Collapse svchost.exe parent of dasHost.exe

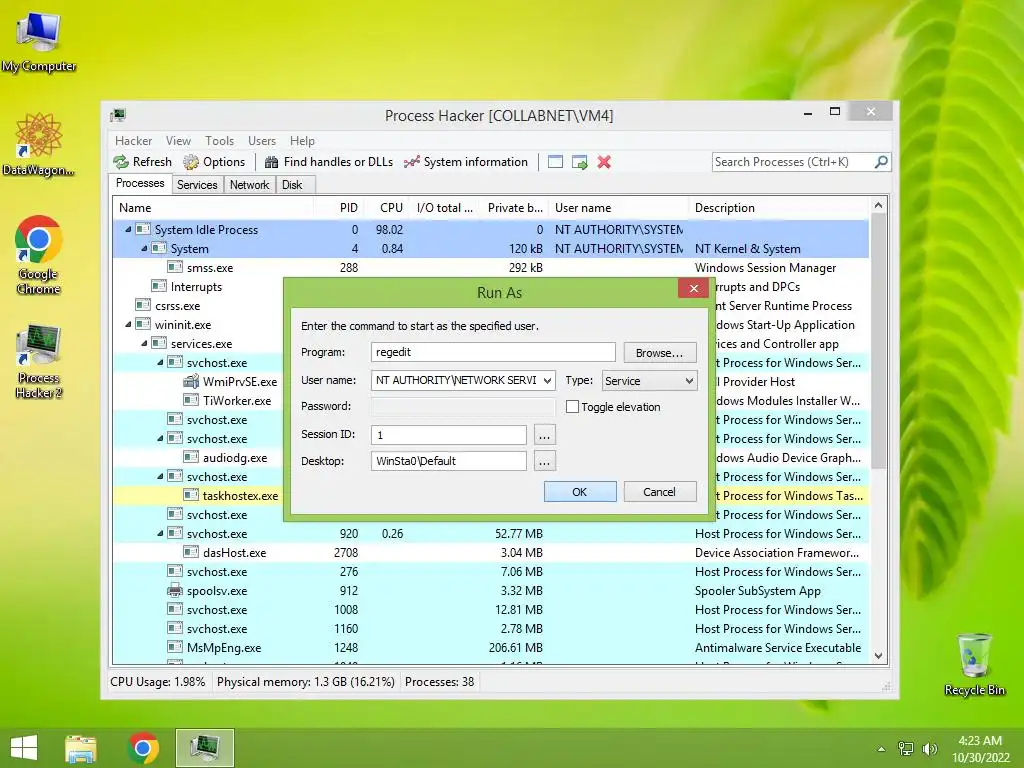coord(160,534)
